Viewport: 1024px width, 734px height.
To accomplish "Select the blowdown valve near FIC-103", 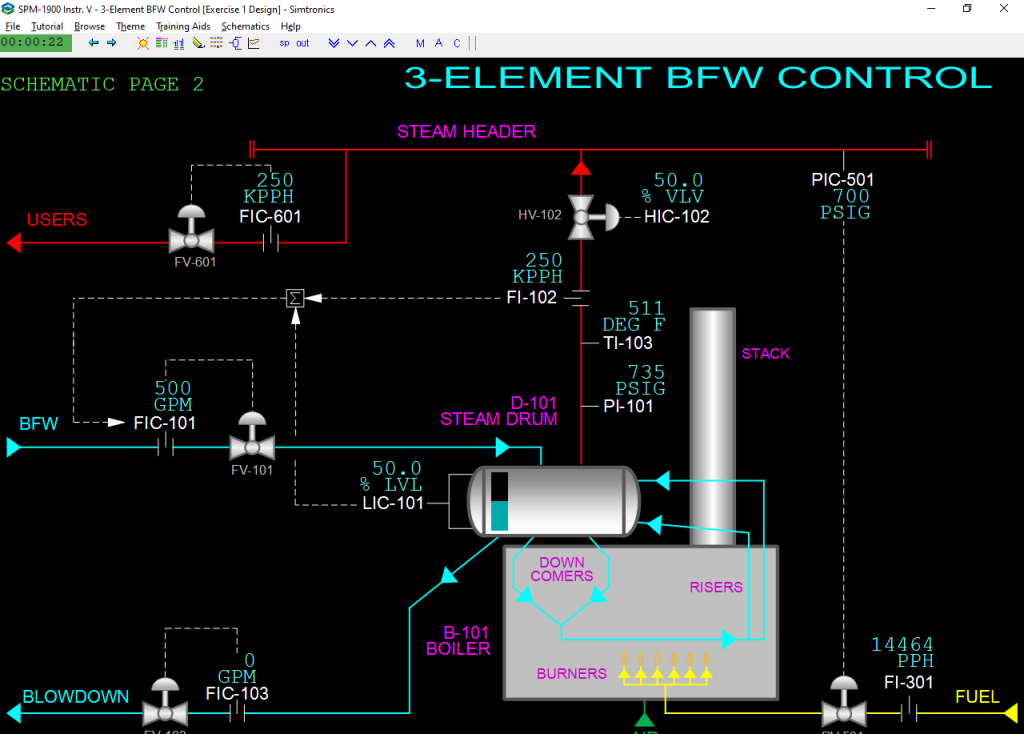I will point(165,701).
